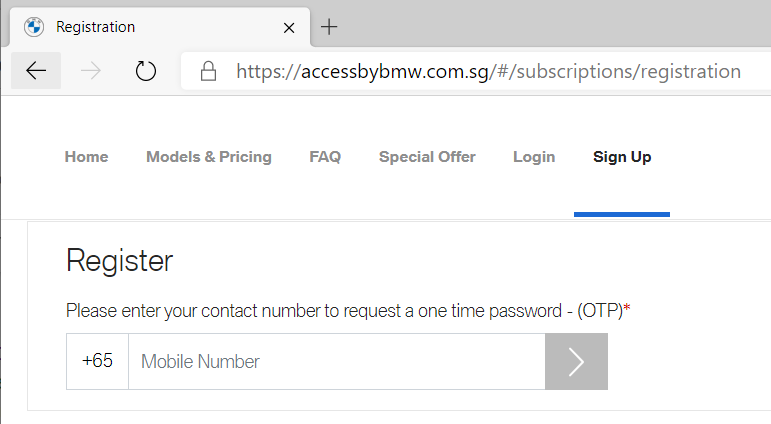Click the browser back arrow
The width and height of the screenshot is (771, 424).
tap(36, 71)
